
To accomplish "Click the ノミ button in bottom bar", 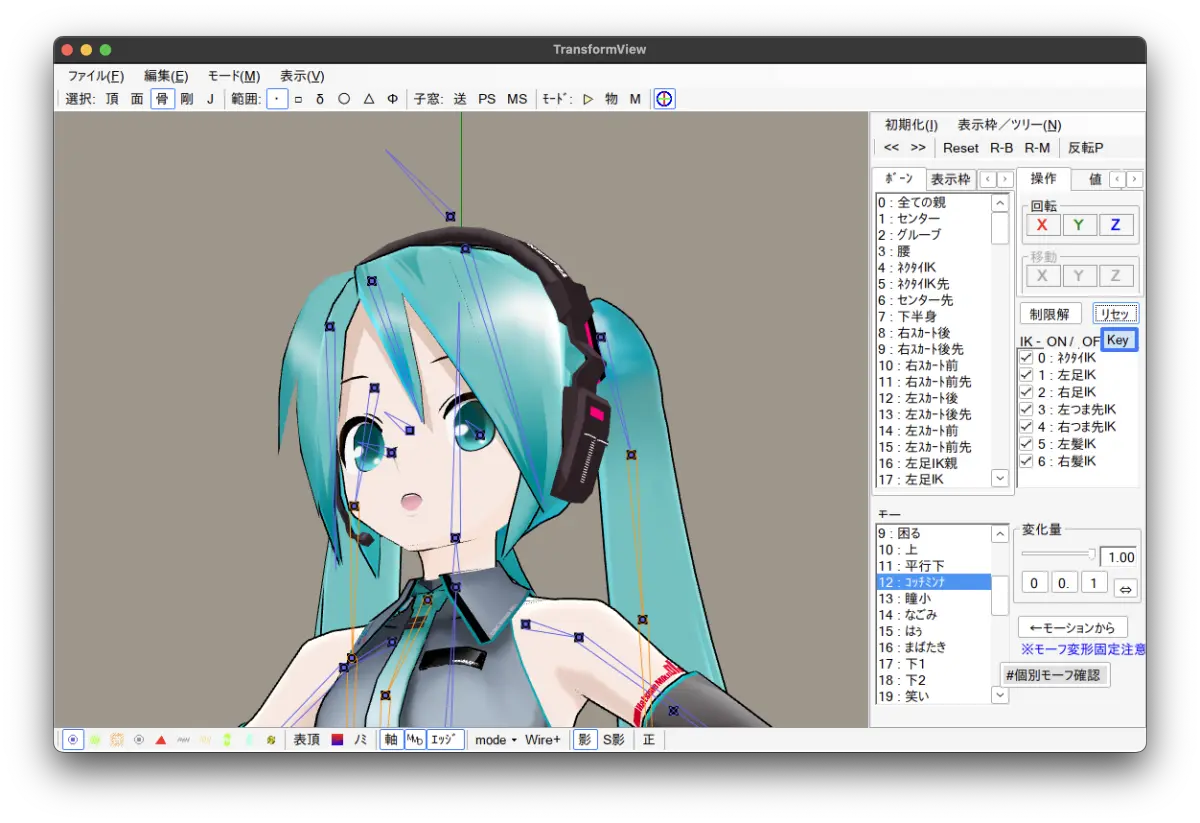I will (360, 740).
